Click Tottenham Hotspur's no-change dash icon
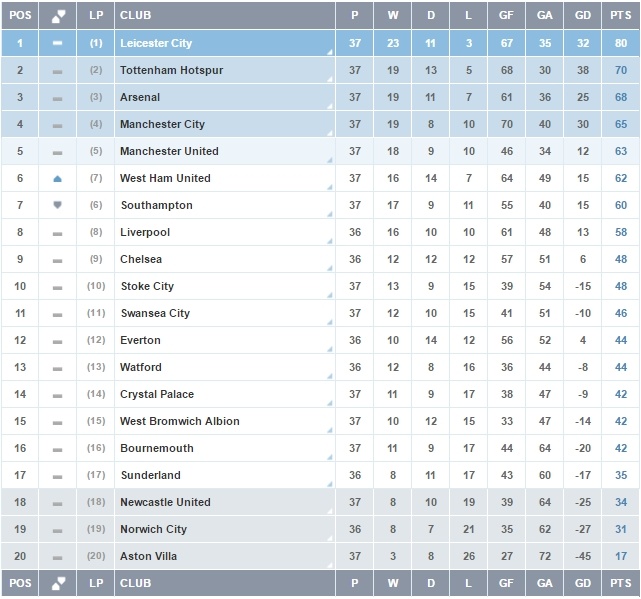Screen dimensions: 641x599 (x=58, y=70)
